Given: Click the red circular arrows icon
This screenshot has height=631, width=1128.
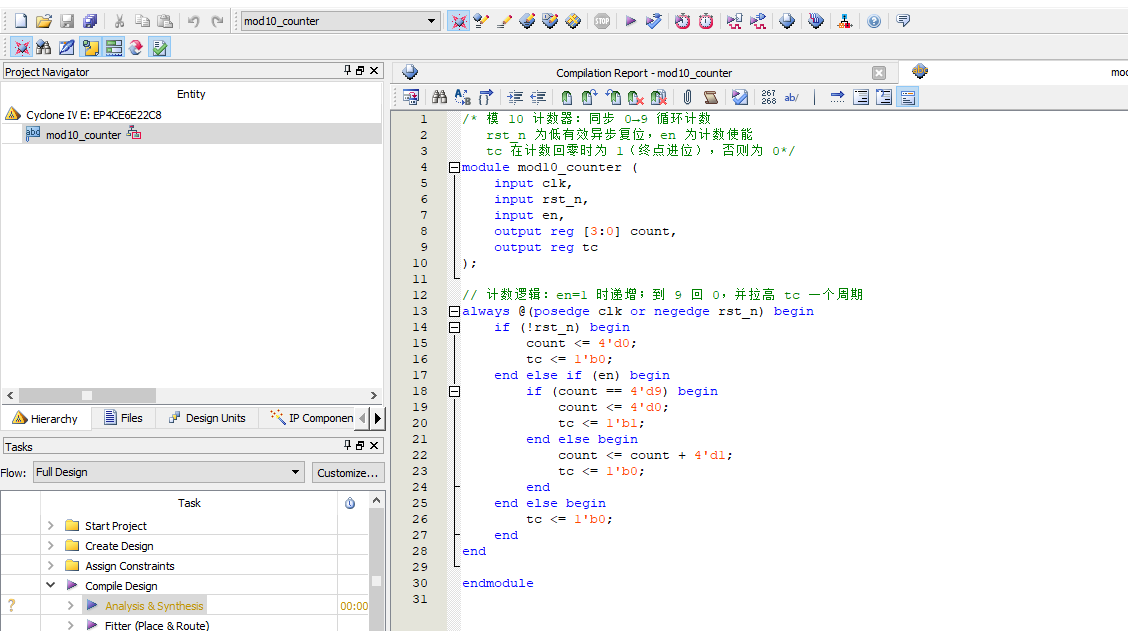Looking at the screenshot, I should [x=136, y=47].
